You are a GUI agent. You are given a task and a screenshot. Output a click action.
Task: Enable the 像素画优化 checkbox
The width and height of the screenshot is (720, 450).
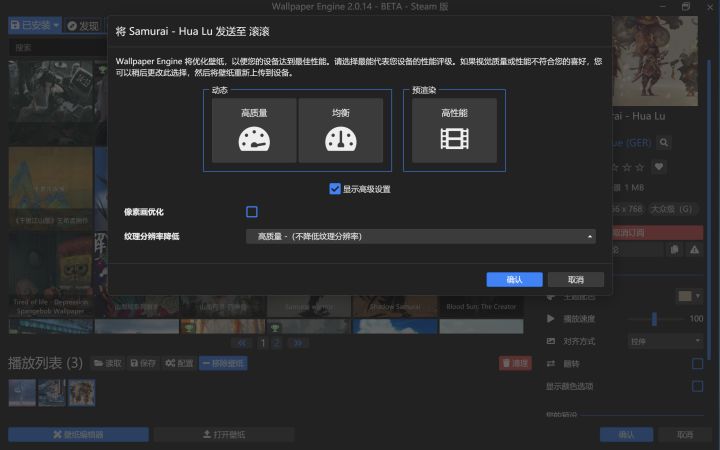[x=252, y=212]
